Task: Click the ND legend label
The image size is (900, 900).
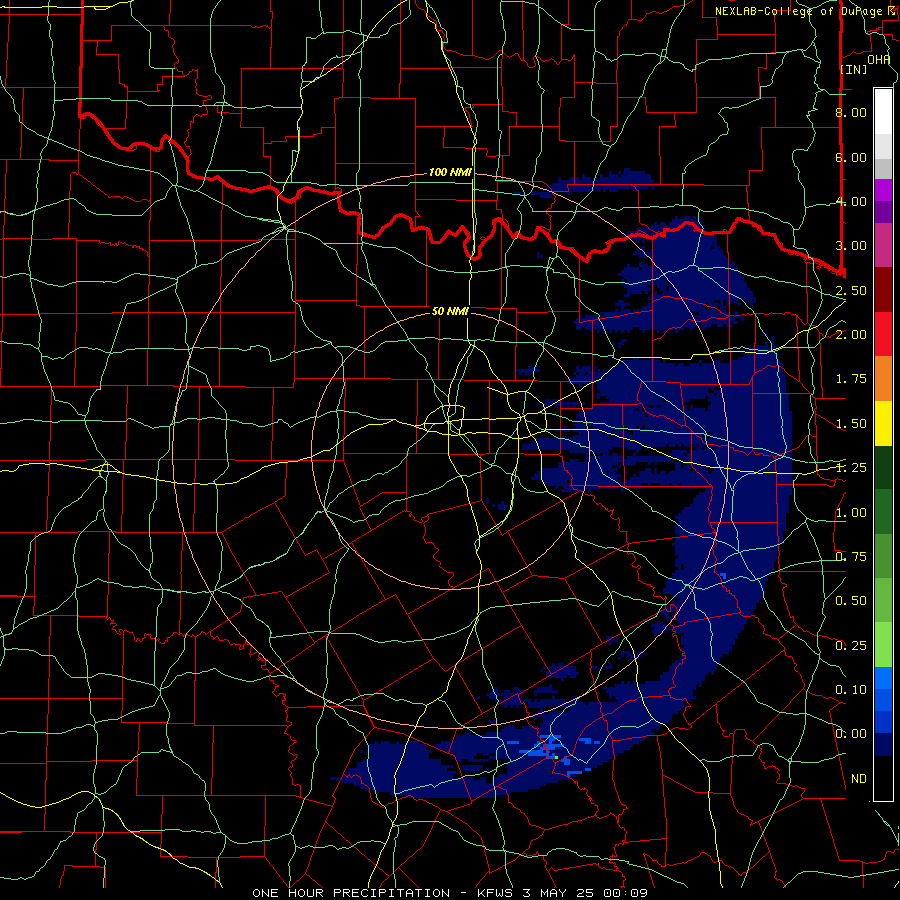Action: (x=859, y=779)
